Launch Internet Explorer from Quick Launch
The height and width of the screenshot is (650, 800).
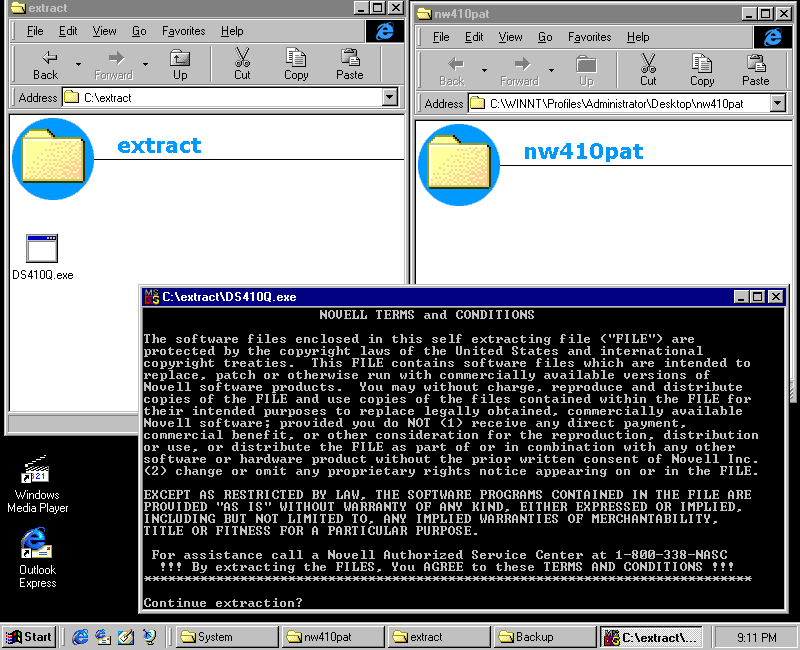pyautogui.click(x=80, y=637)
